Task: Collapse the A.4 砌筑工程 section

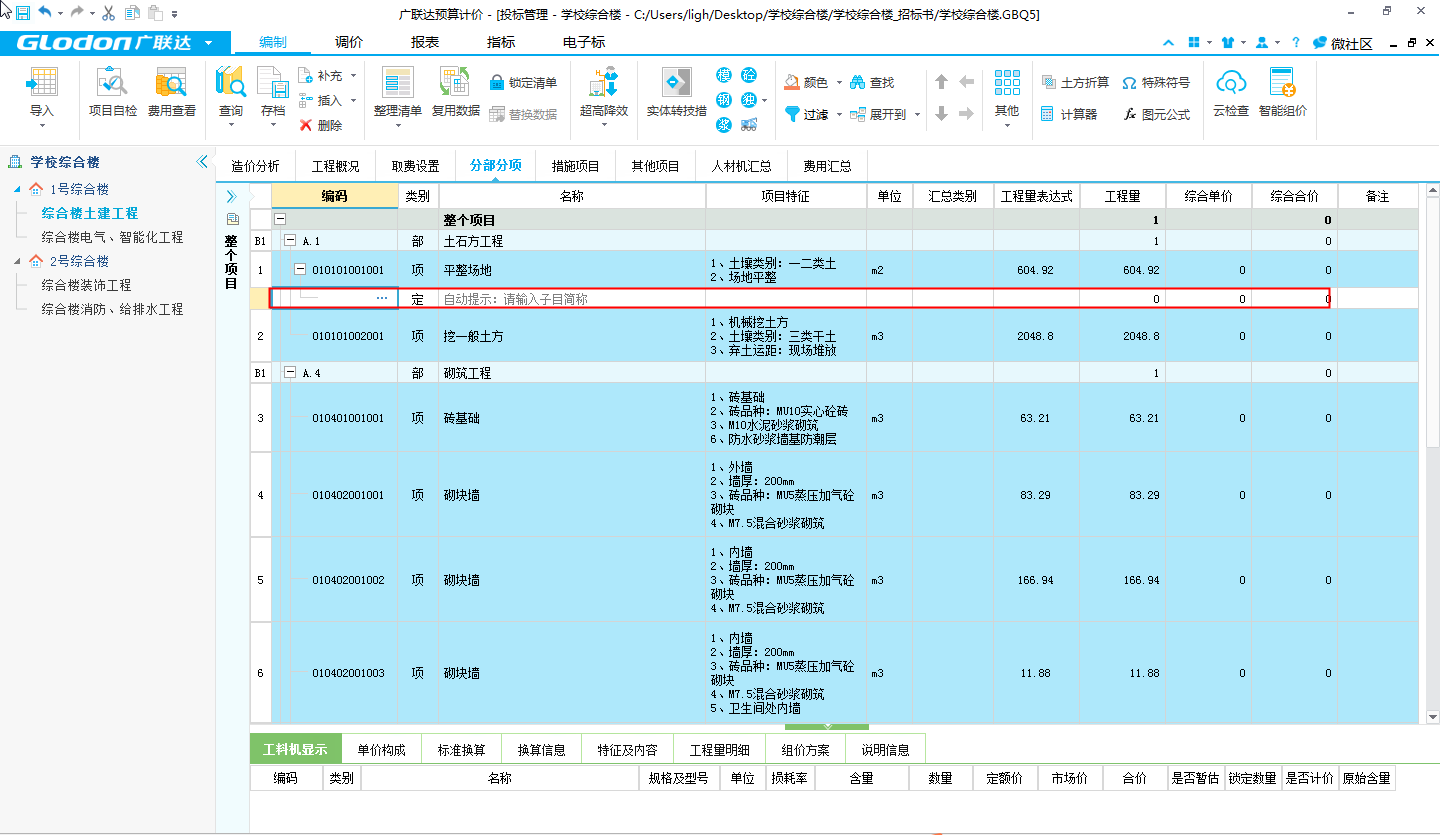Action: point(290,373)
